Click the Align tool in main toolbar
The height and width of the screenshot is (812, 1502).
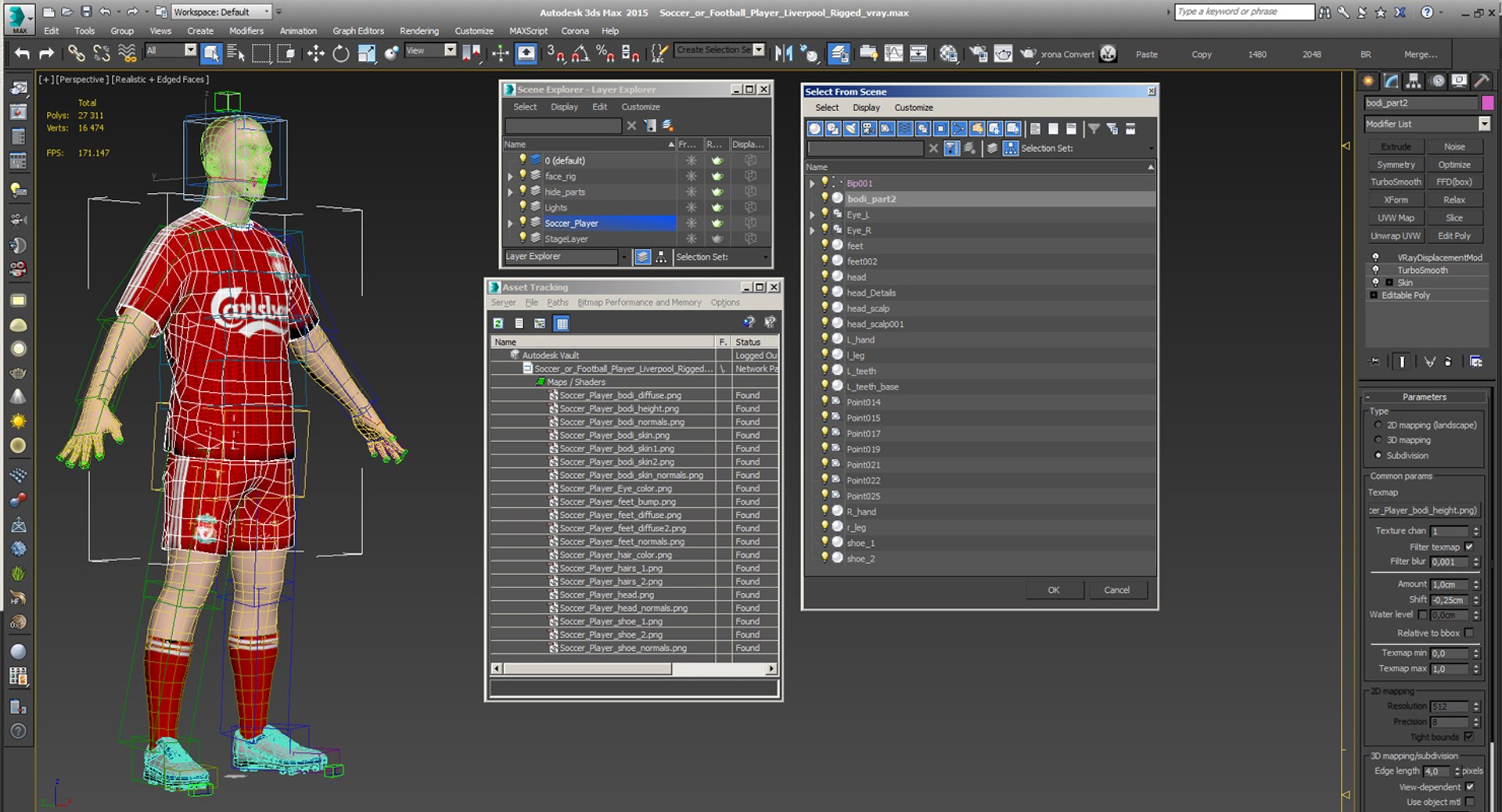[x=810, y=53]
